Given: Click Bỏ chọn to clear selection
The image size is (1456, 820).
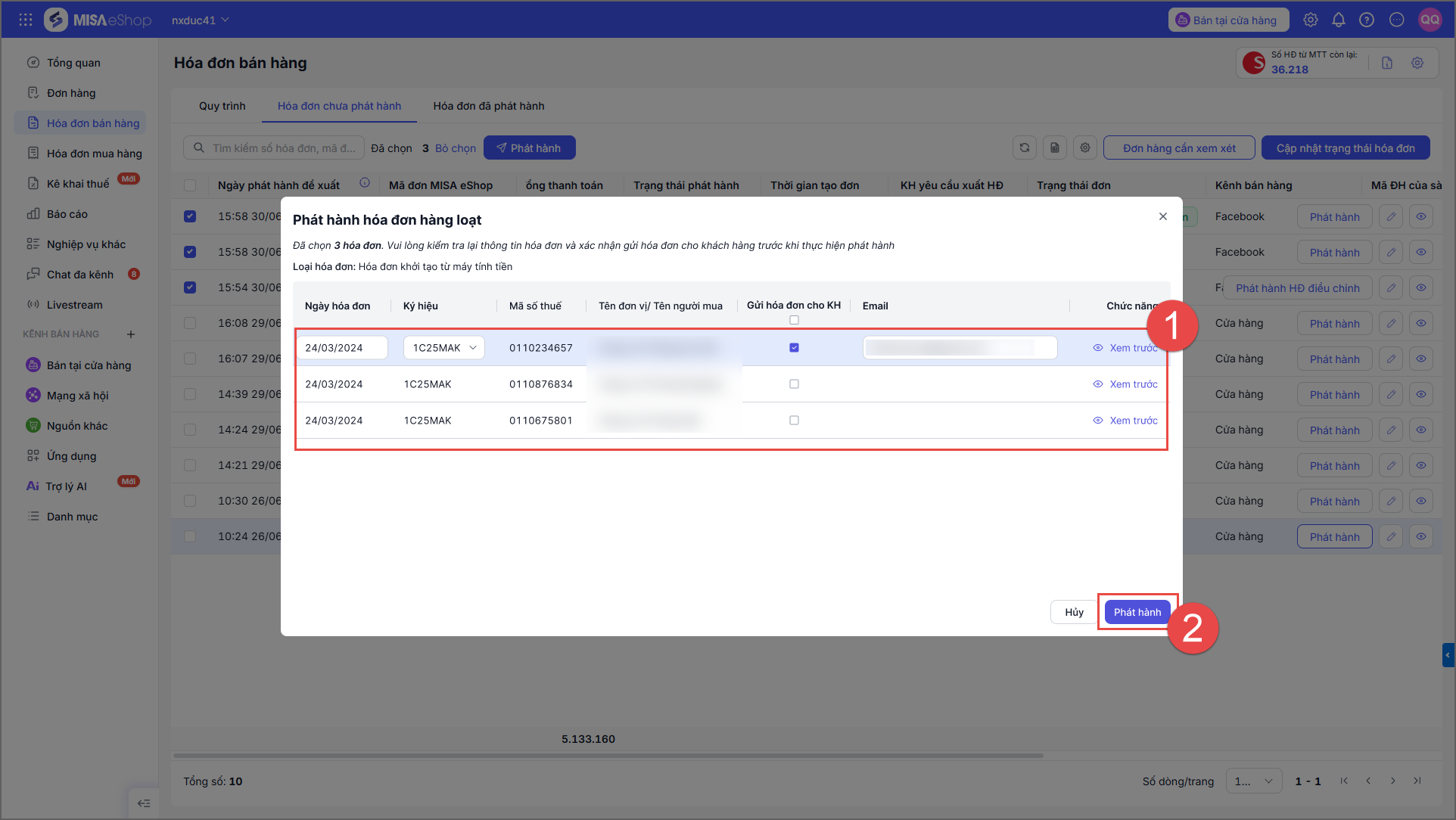Looking at the screenshot, I should [x=456, y=148].
